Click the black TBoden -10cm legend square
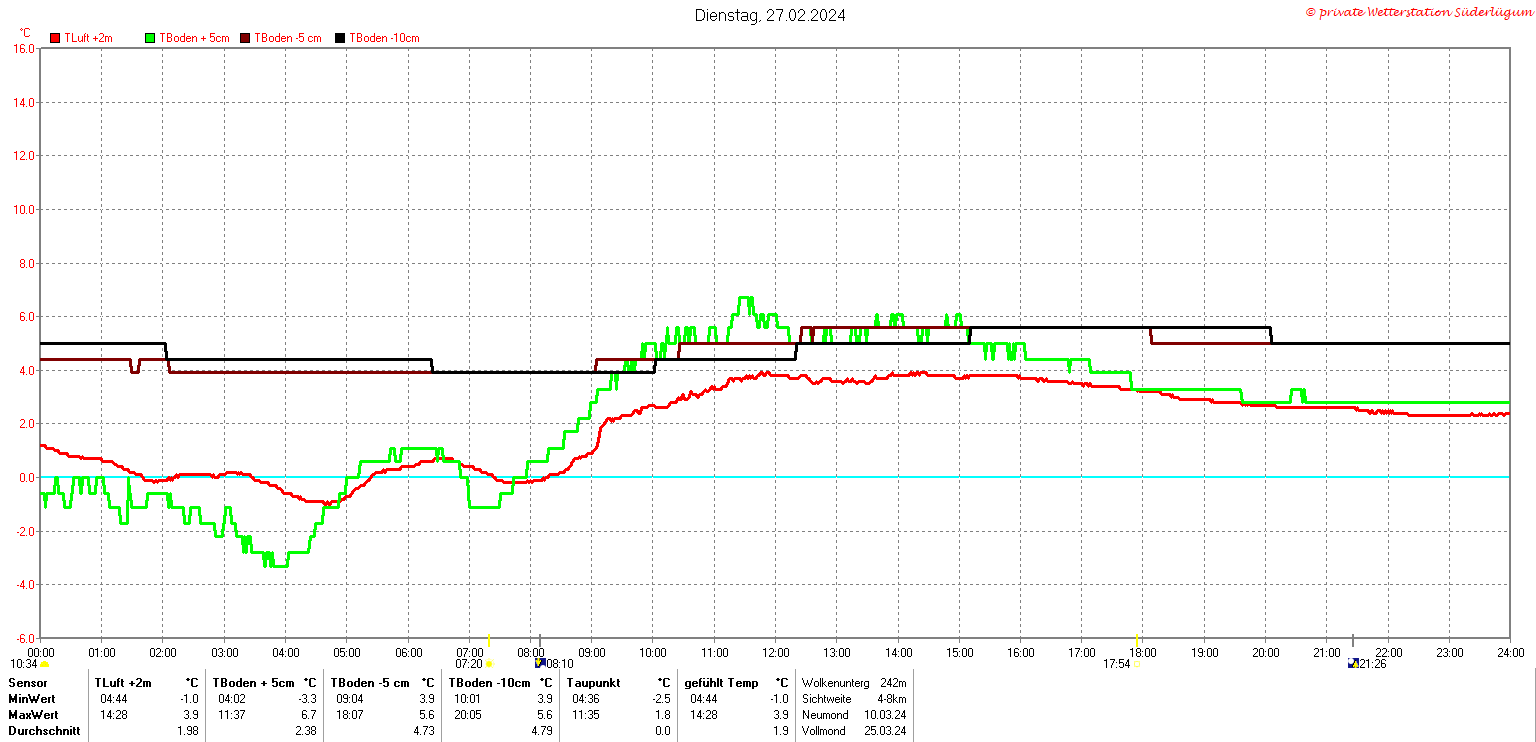Viewport: 1536px width, 742px height. [340, 38]
